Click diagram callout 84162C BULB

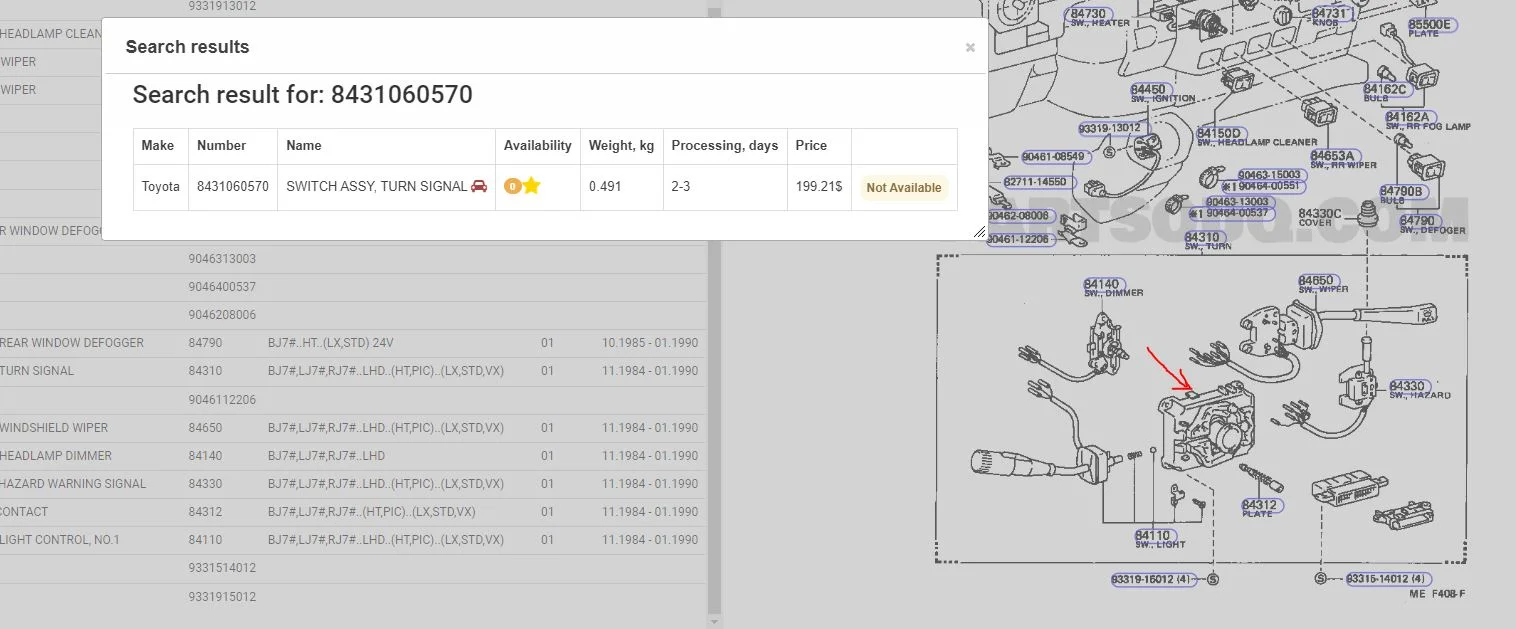[x=1386, y=90]
